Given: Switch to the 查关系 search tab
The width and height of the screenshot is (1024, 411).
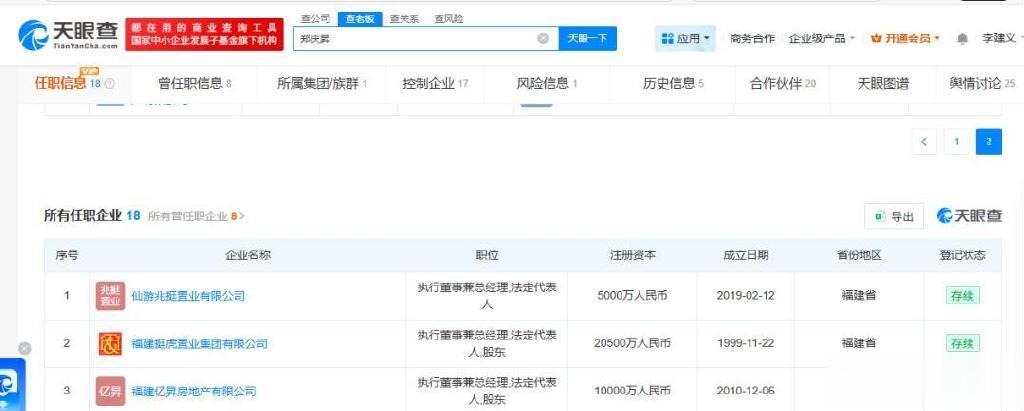Looking at the screenshot, I should coord(404,19).
